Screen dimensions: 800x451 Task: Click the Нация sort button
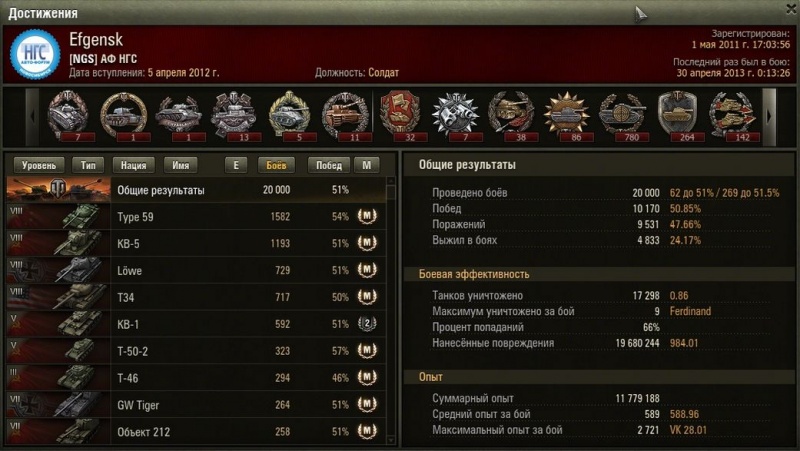tap(133, 165)
